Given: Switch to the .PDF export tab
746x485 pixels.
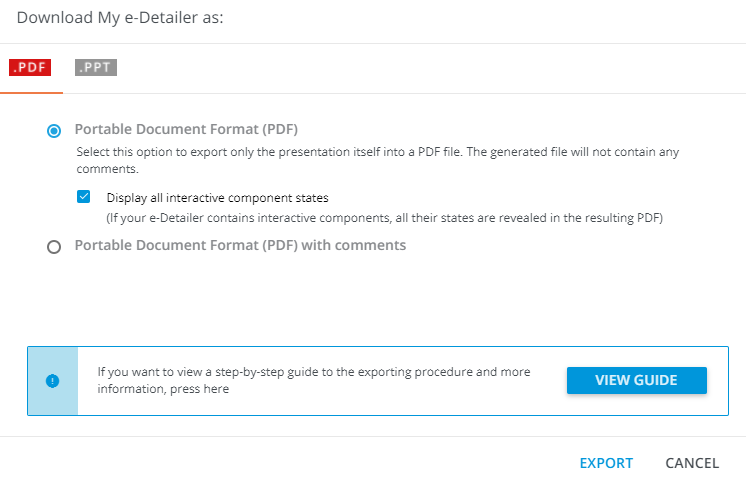Looking at the screenshot, I should [31, 69].
